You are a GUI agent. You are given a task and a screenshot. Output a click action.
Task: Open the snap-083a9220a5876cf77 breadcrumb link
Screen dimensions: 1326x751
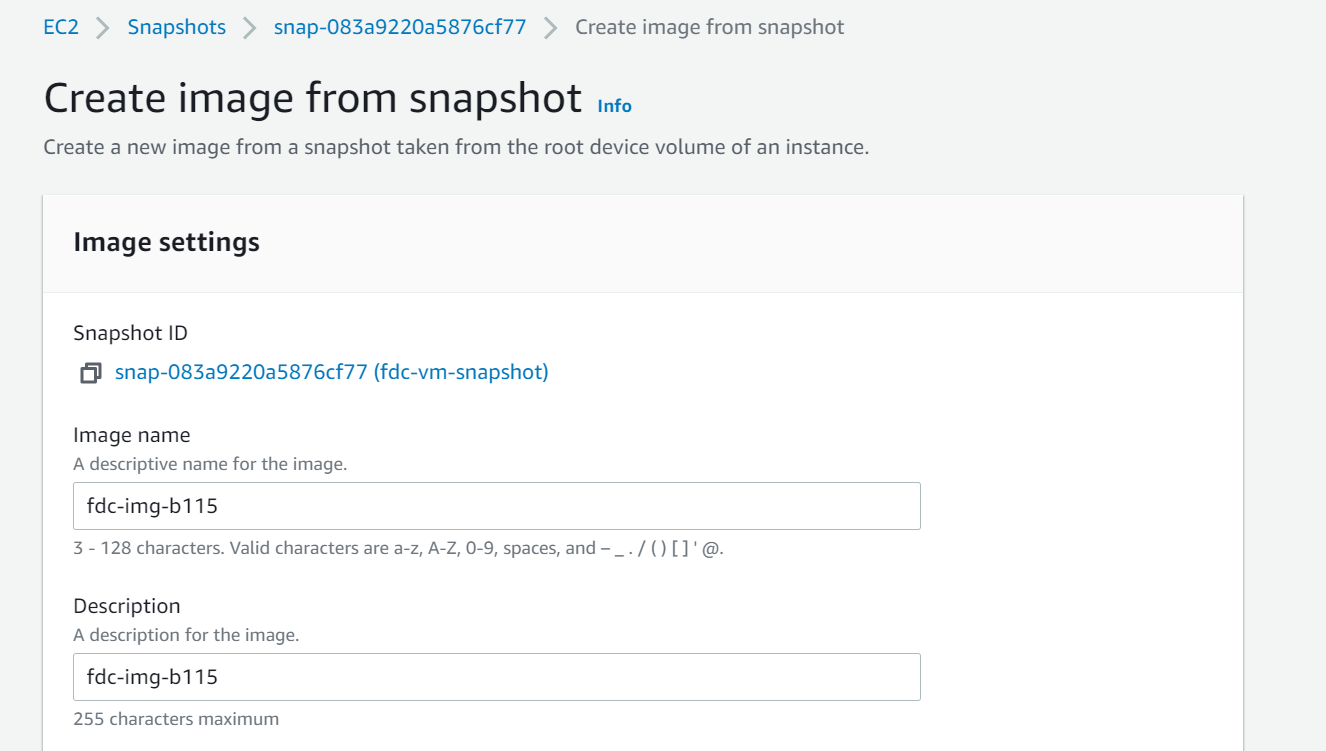[400, 27]
